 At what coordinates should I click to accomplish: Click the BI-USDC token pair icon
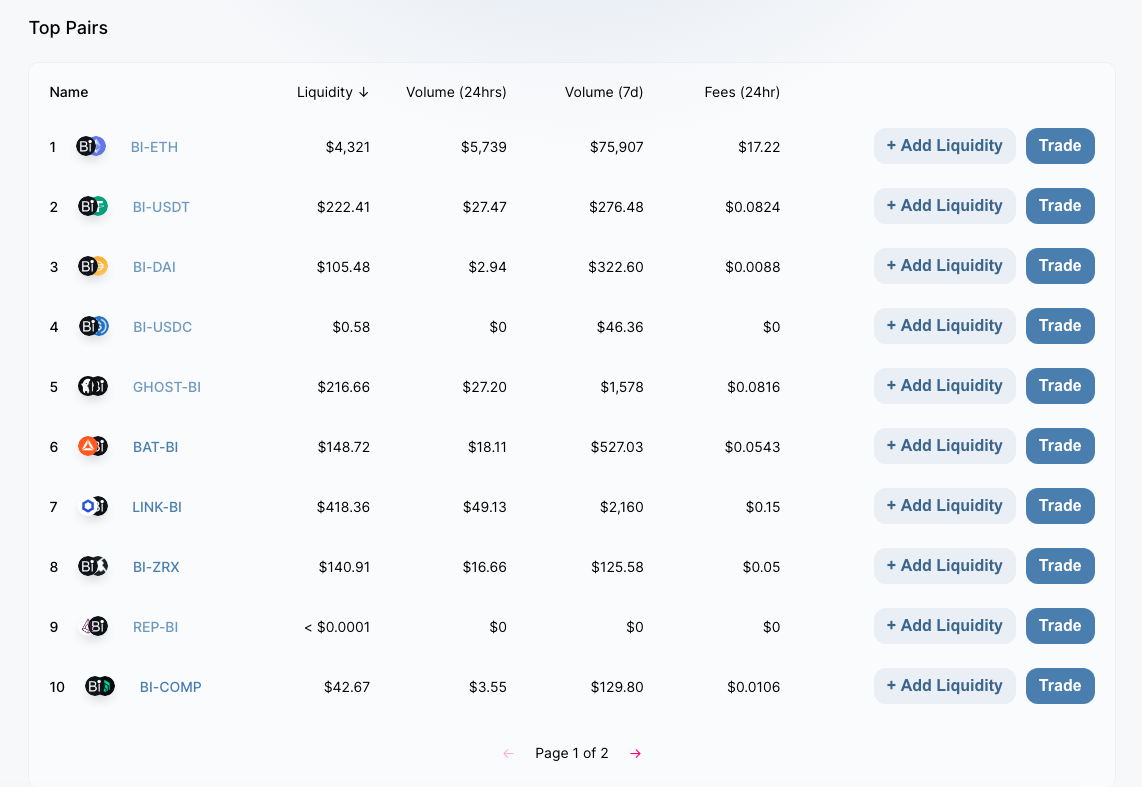click(x=93, y=326)
